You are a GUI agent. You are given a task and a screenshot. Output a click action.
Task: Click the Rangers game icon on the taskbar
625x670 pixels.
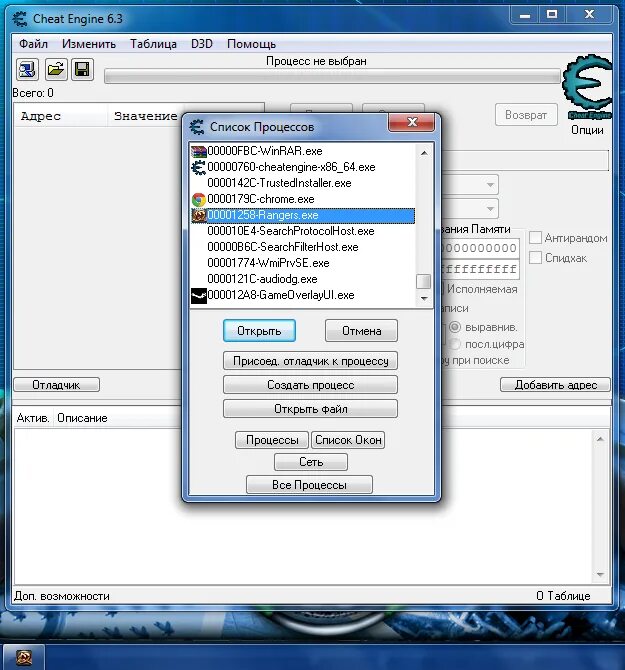pos(23,657)
